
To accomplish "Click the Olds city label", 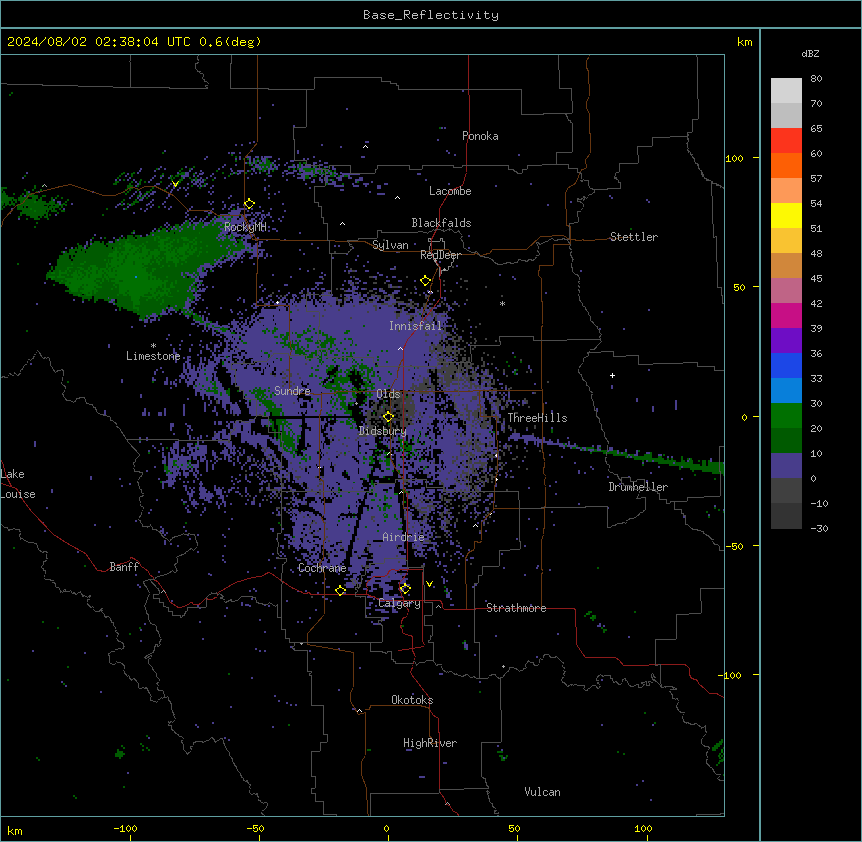I will tap(388, 394).
